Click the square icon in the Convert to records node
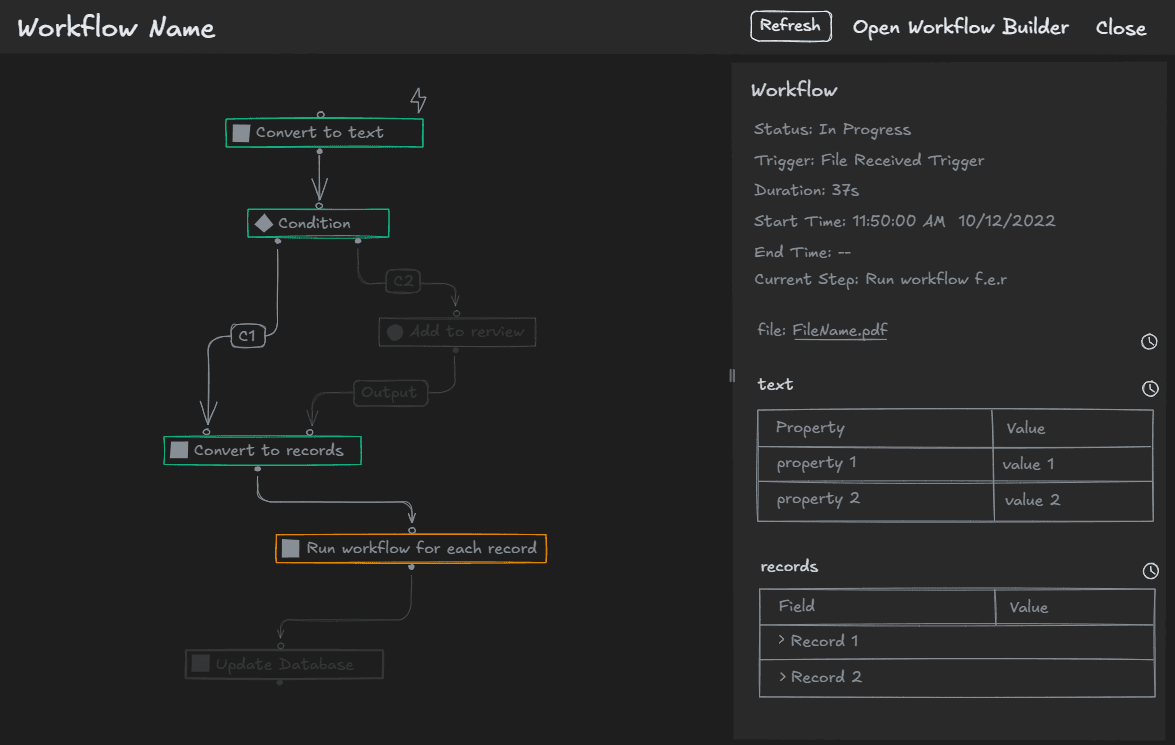This screenshot has height=745, width=1175. pos(178,450)
